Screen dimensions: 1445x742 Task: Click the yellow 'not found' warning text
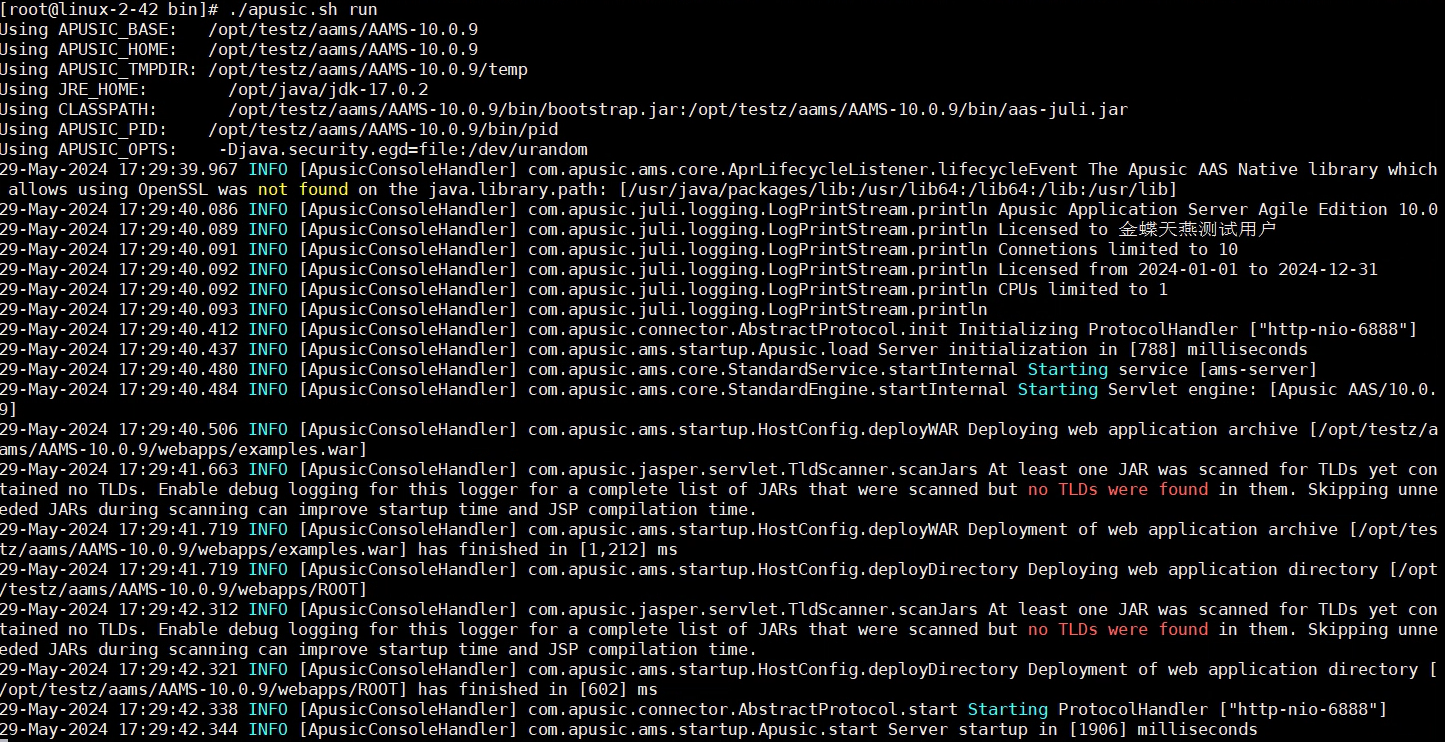point(303,189)
